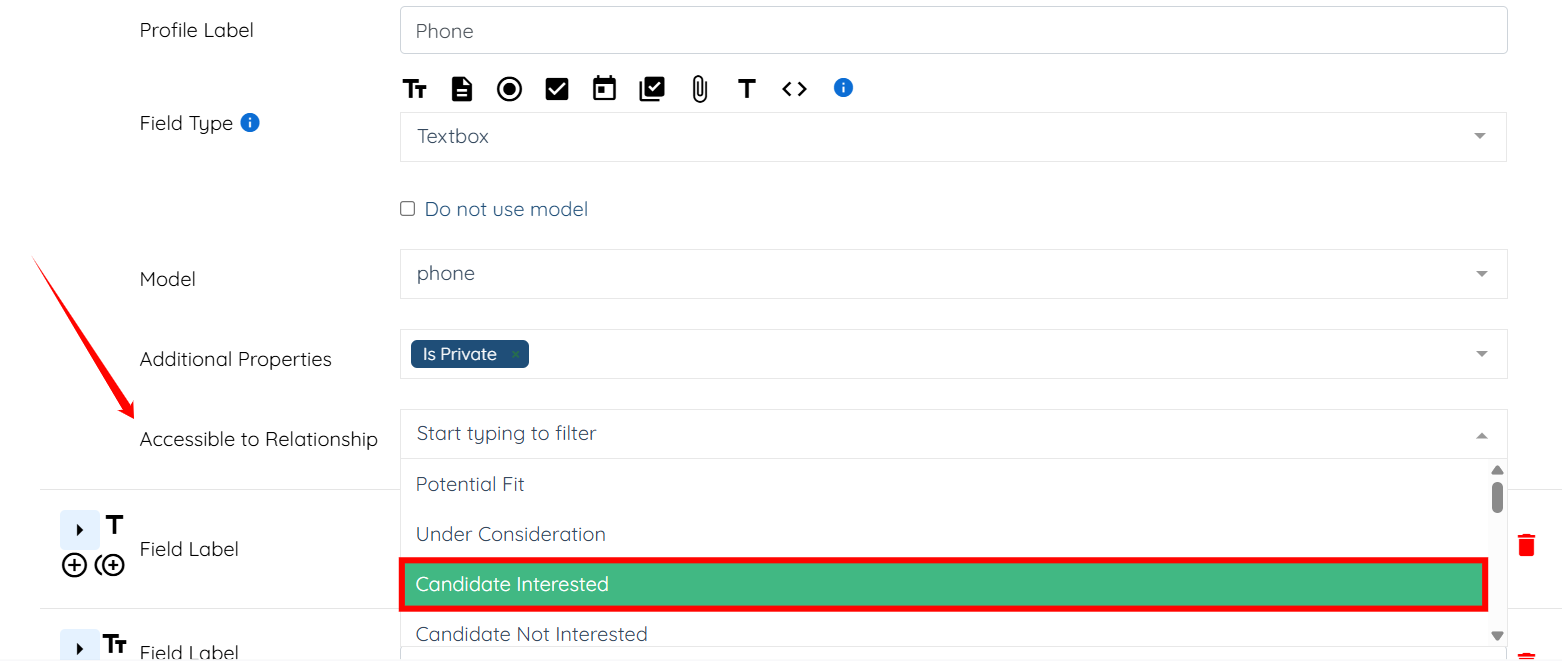Open the Model dropdown showing phone
This screenshot has height=665, width=1562.
952,274
